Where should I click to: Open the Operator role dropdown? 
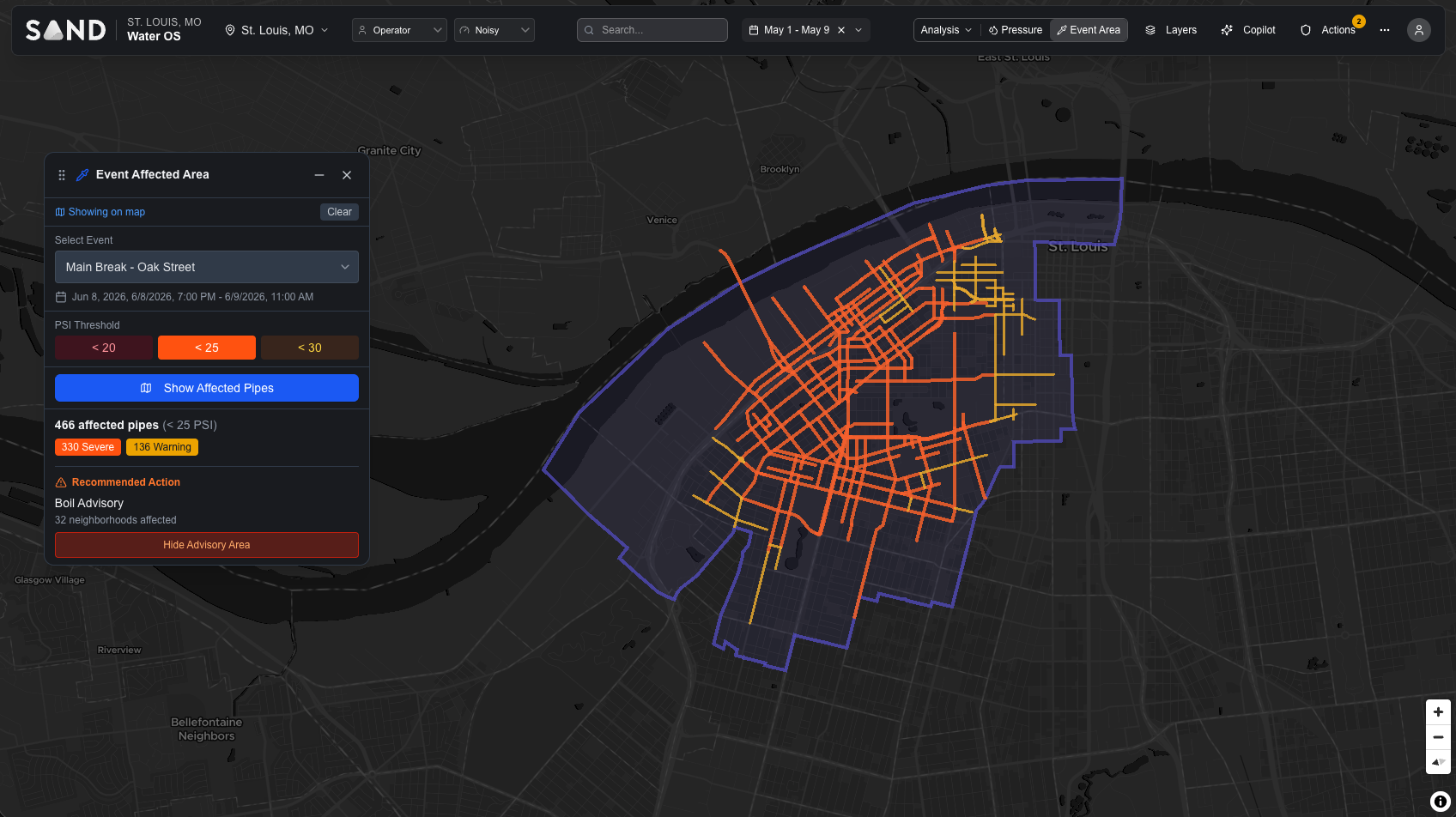[x=399, y=30]
